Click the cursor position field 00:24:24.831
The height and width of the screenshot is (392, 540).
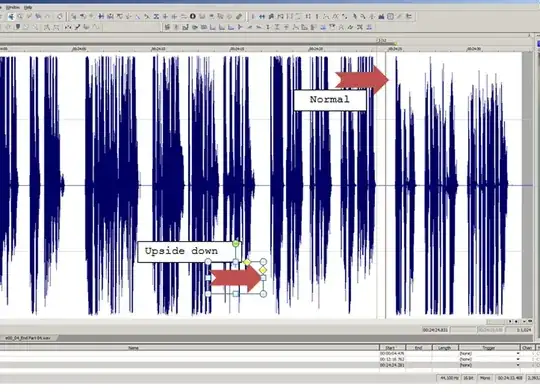click(435, 330)
